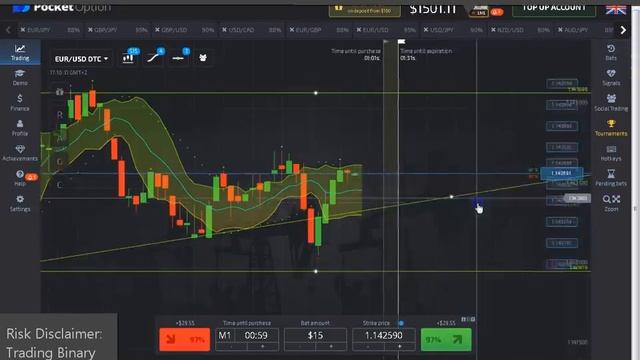Image resolution: width=640 pixels, height=360 pixels.
Task: Increase strike price with plus
Action: pos(400,347)
